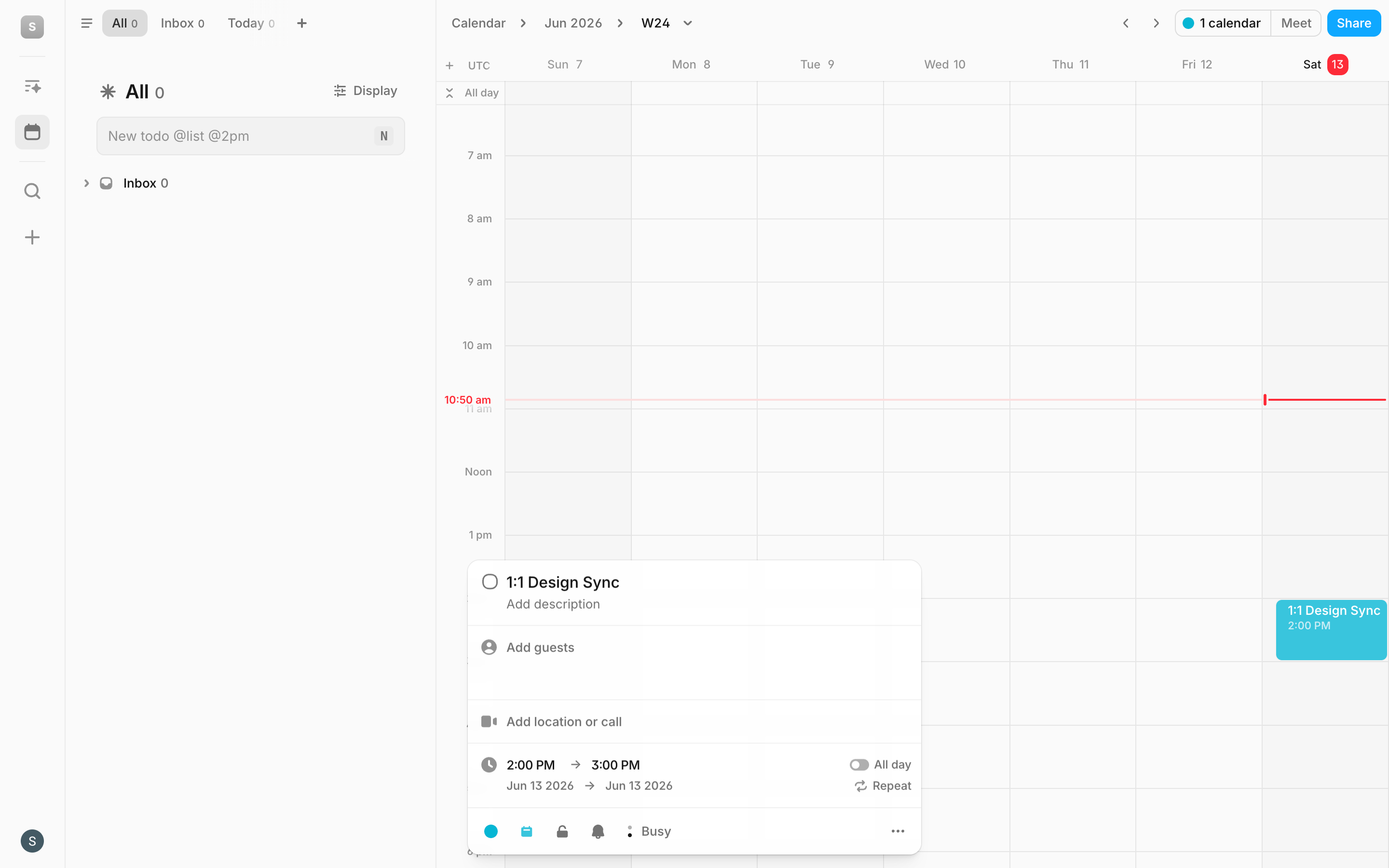Switch to the Today tab
This screenshot has height=868, width=1389.
(x=251, y=23)
